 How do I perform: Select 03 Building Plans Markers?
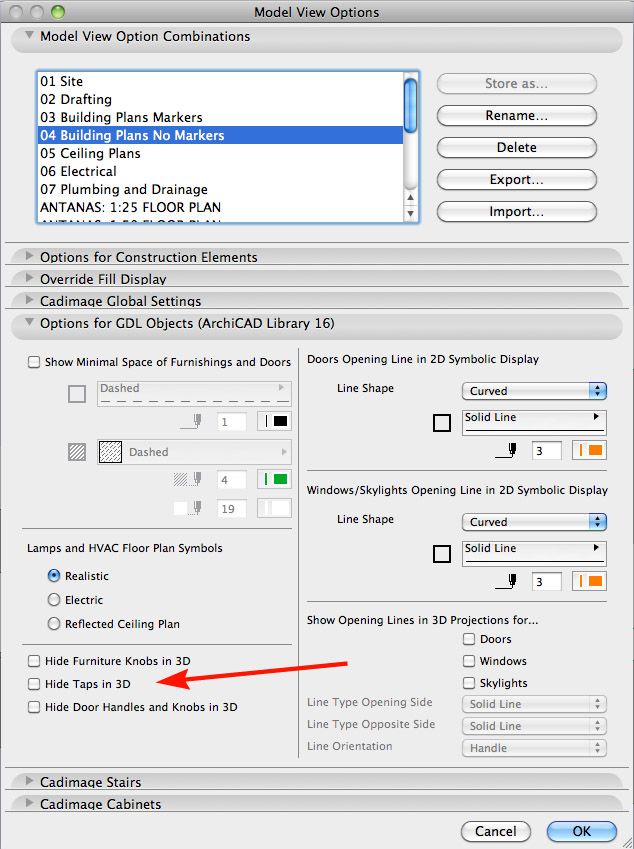coord(220,117)
